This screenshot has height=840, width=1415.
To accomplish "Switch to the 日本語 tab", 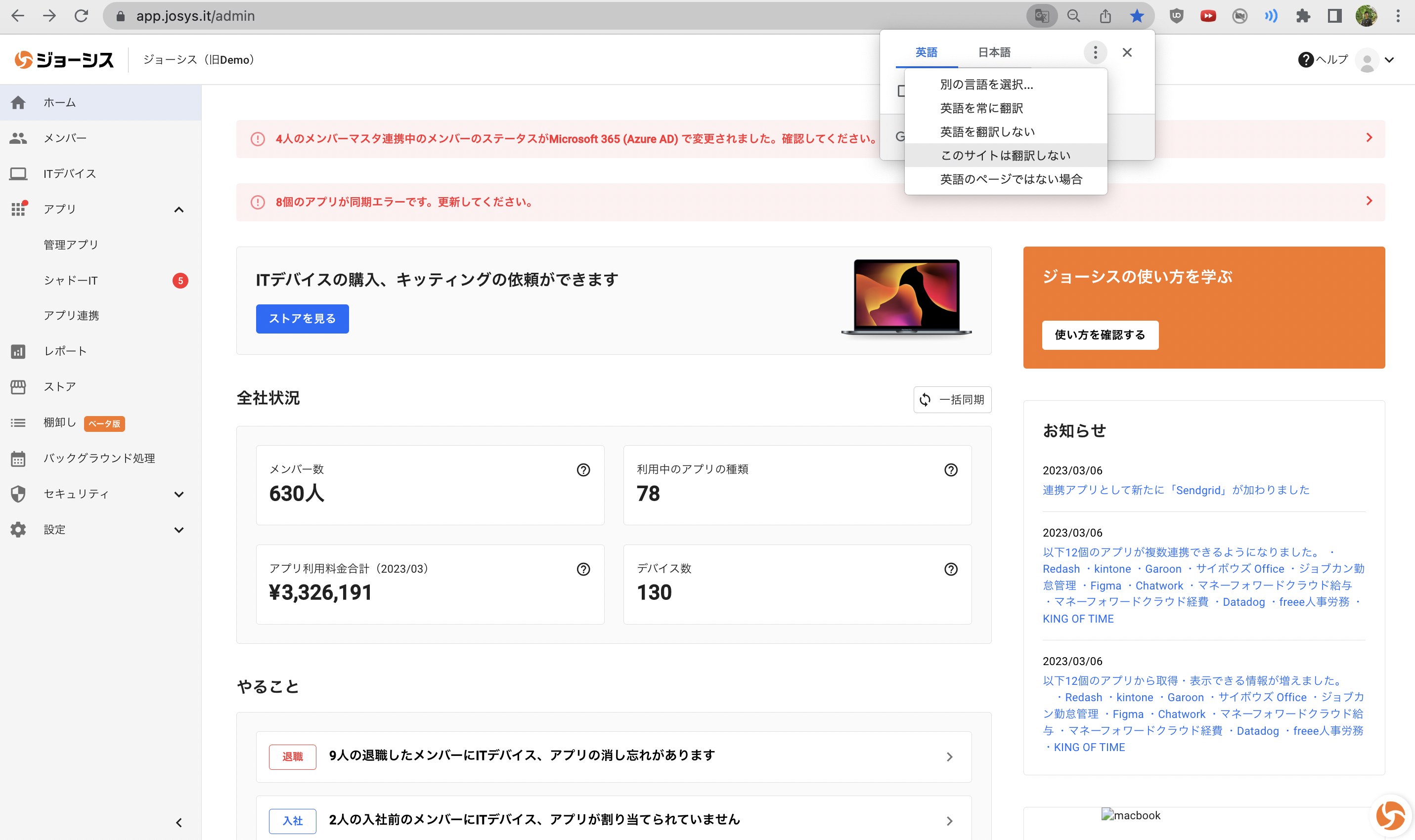I will 994,51.
